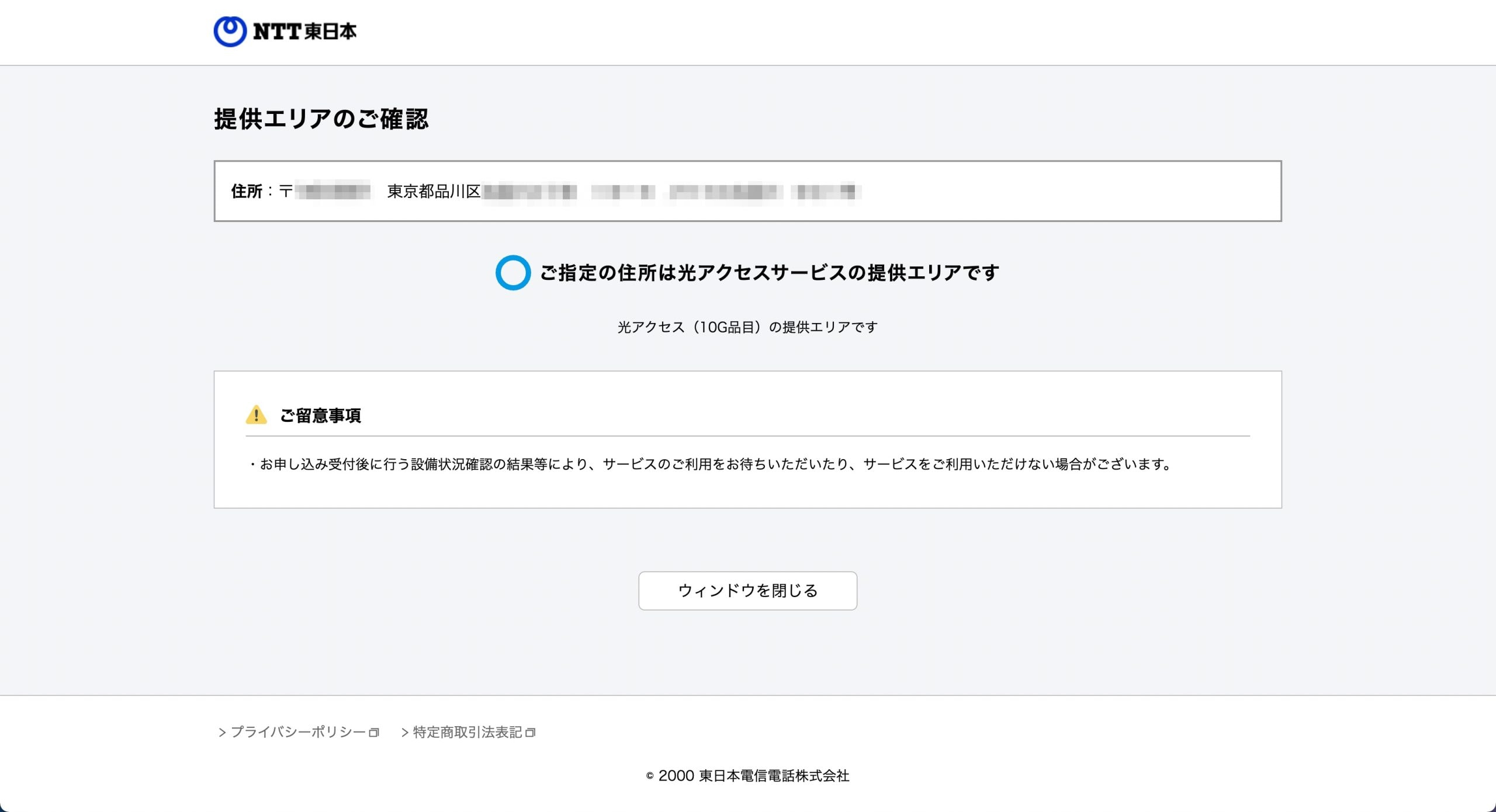Click the お申し込み受付後 notice paragraph
1496x812 pixels.
click(x=711, y=464)
